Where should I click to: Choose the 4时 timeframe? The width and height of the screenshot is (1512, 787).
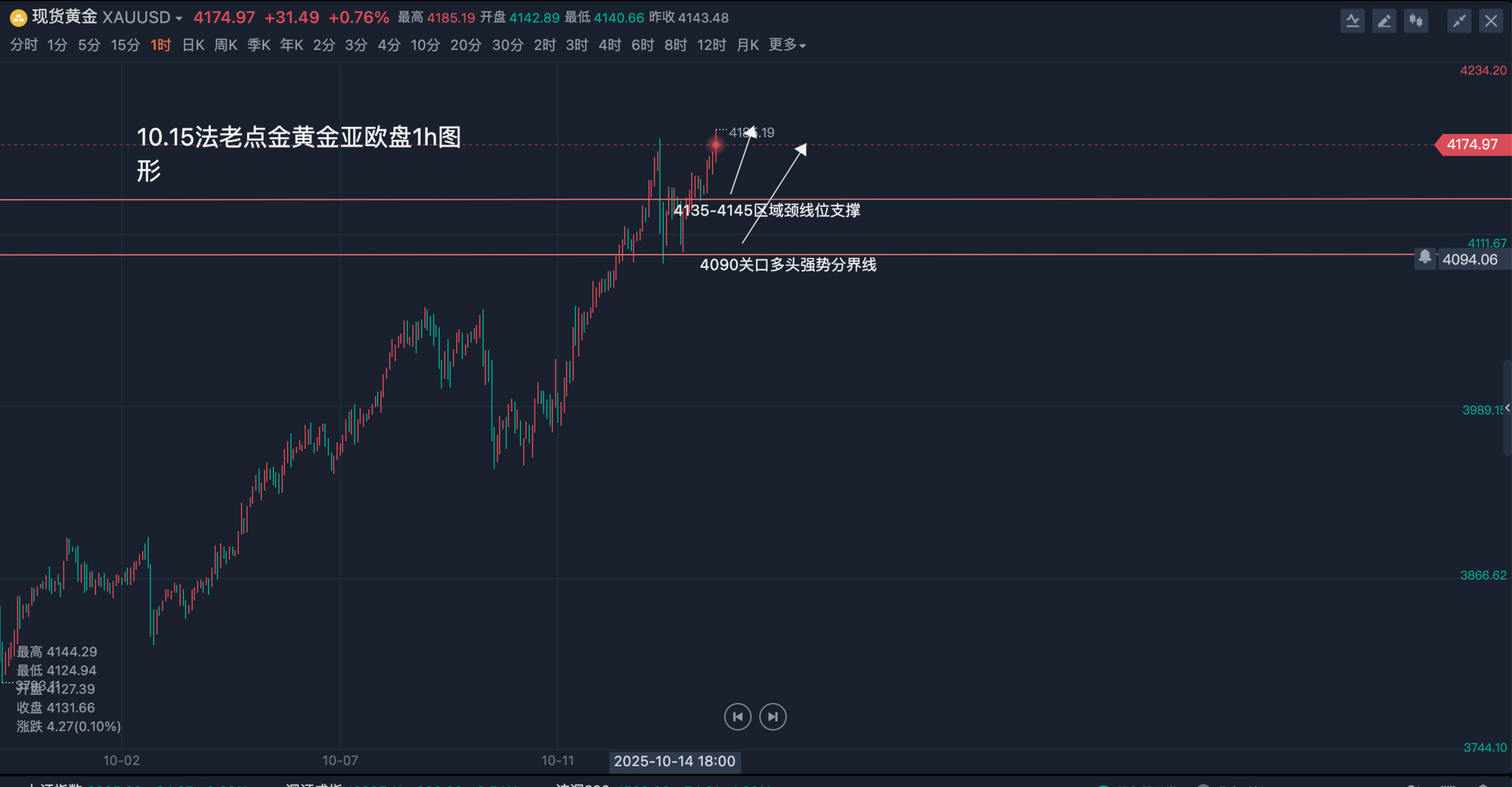coord(609,45)
